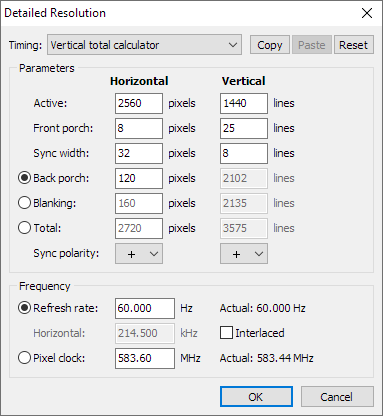Select the Refresh rate radio option
Image resolution: width=383 pixels, height=416 pixels.
pyautogui.click(x=24, y=308)
